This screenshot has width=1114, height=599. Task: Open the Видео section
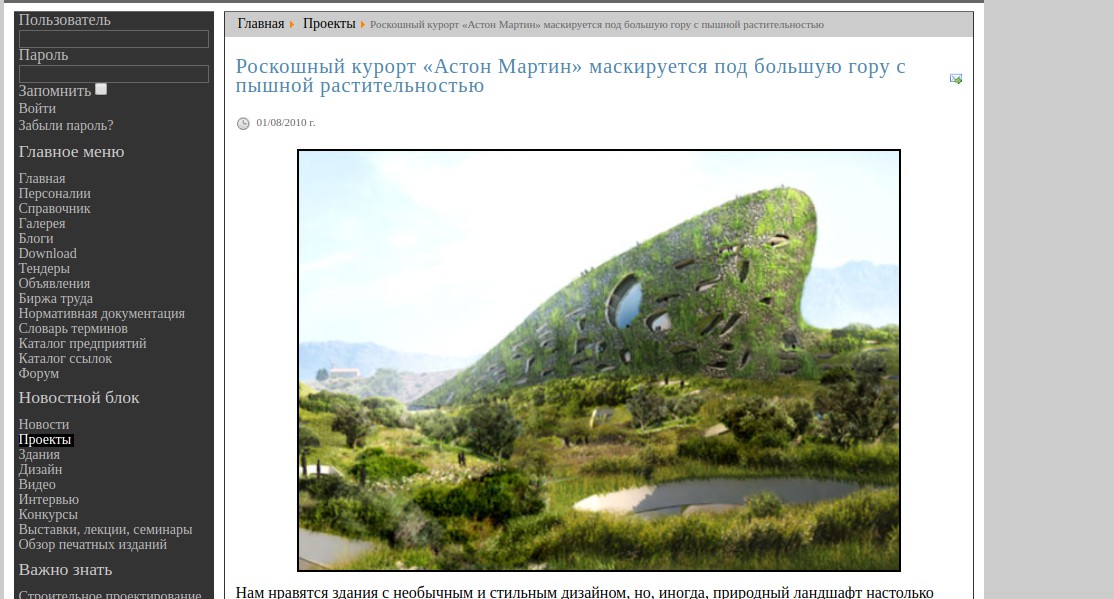[x=37, y=484]
